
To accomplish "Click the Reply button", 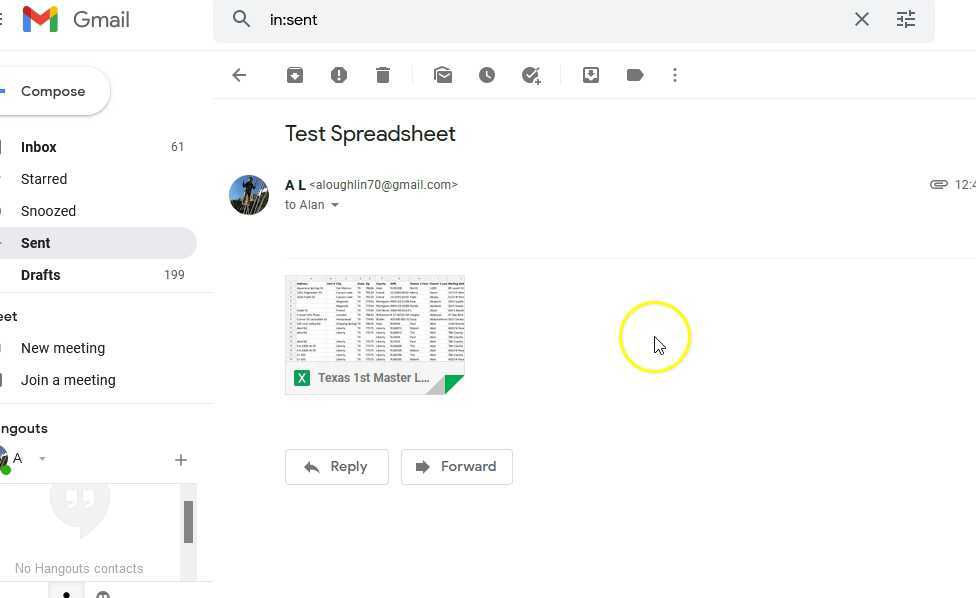I will pyautogui.click(x=336, y=467).
